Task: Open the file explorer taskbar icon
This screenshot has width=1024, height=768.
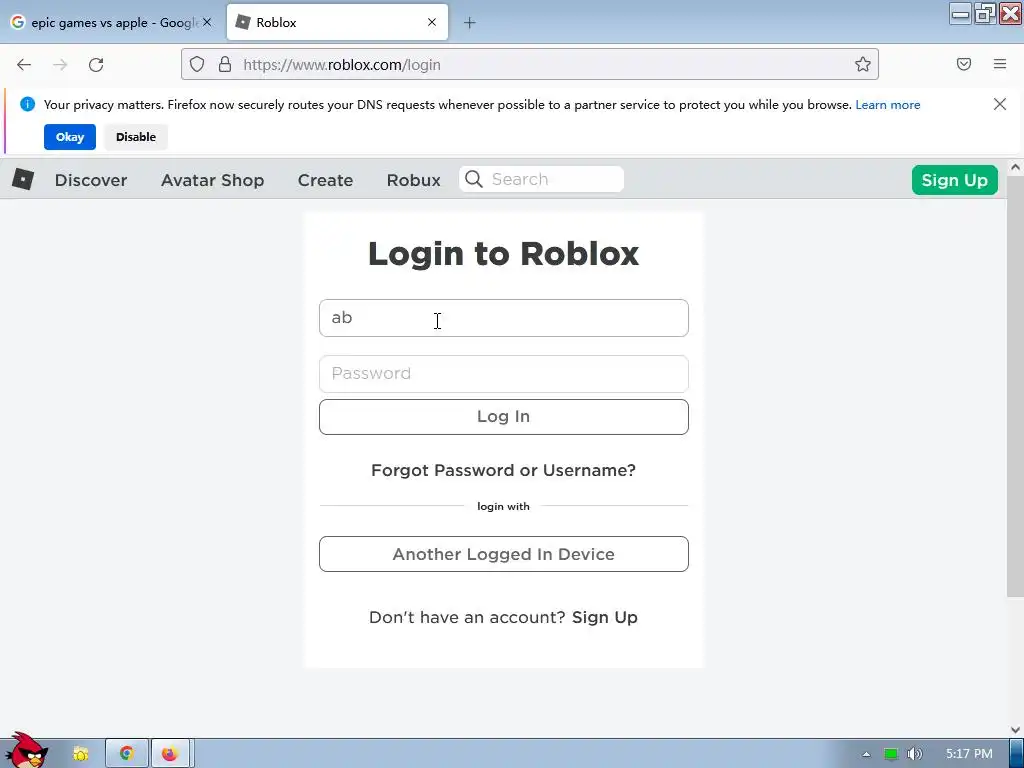Action: click(x=80, y=754)
